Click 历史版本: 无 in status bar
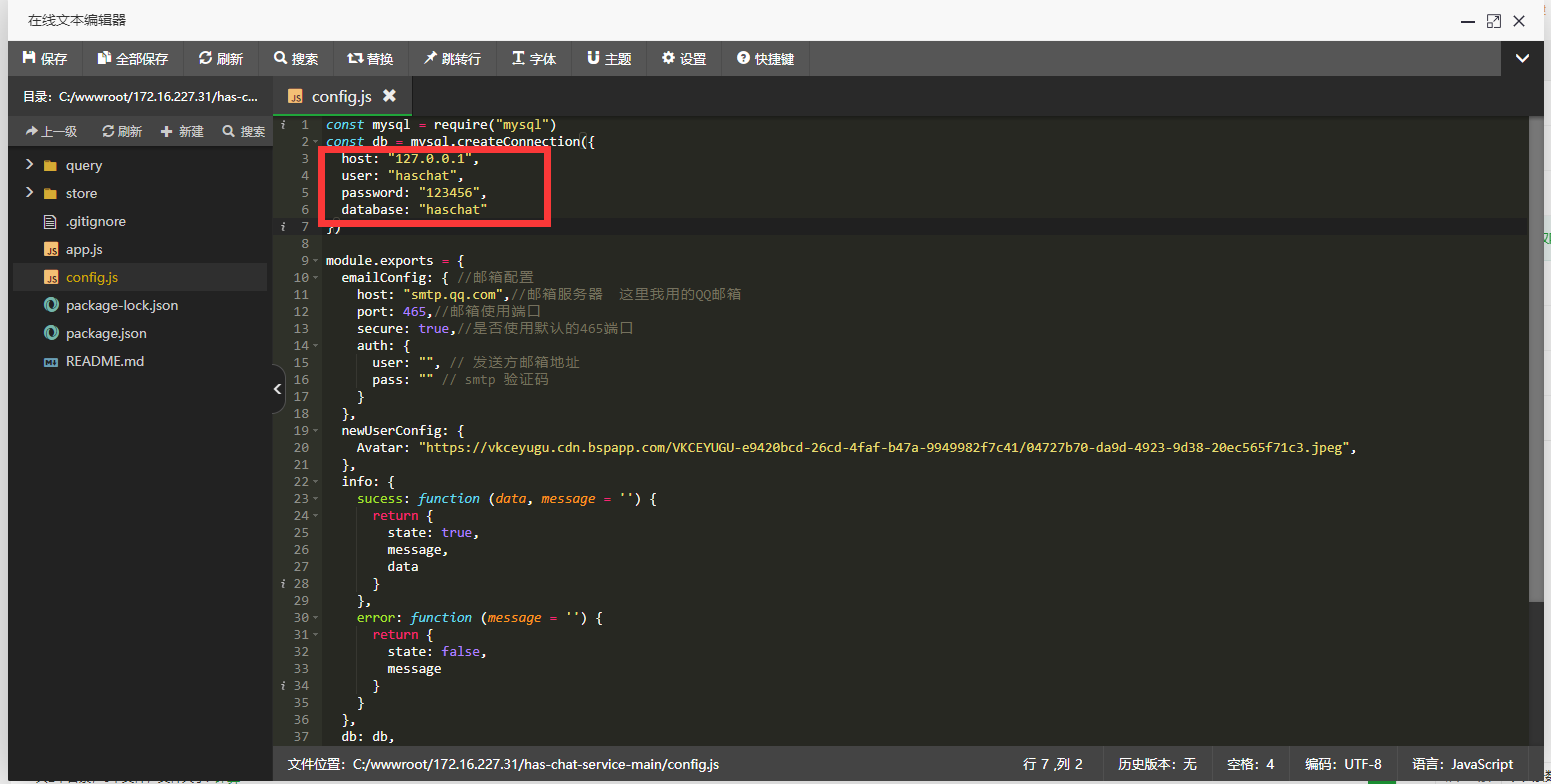The height and width of the screenshot is (784, 1551). click(x=1157, y=764)
